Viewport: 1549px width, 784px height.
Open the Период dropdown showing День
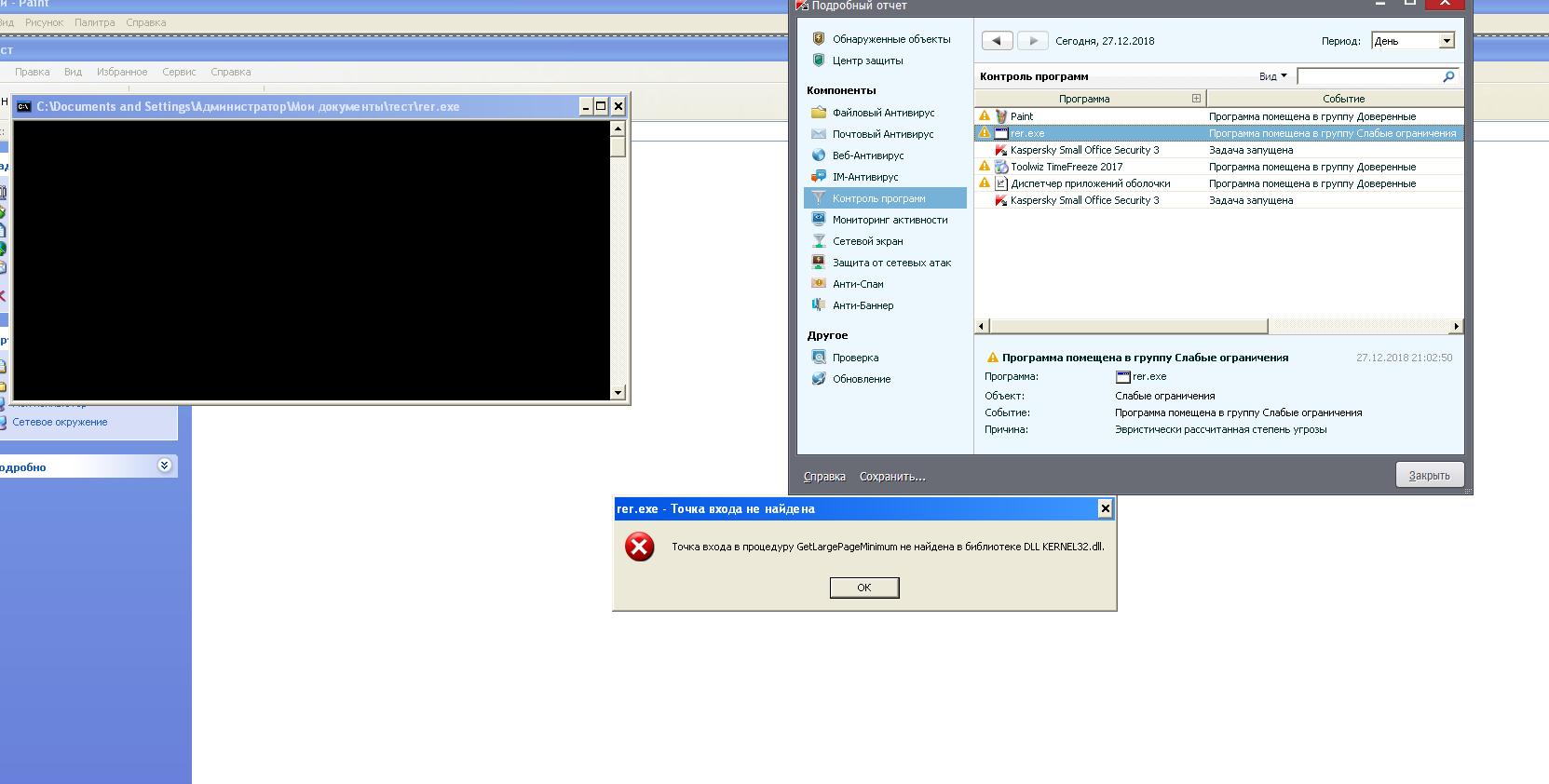1412,41
